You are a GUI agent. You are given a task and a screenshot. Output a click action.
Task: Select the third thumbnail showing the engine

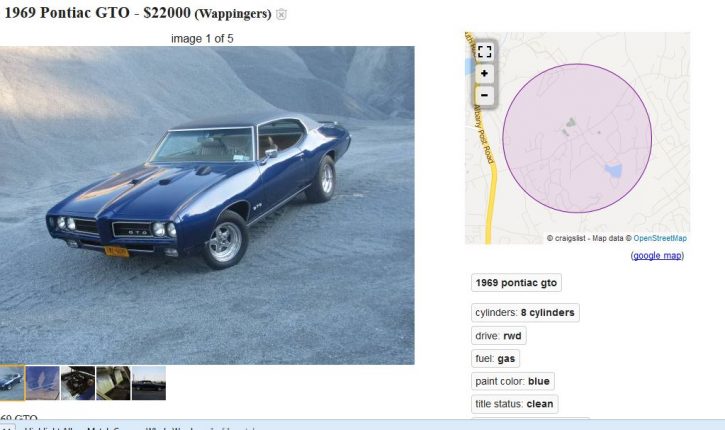click(78, 383)
